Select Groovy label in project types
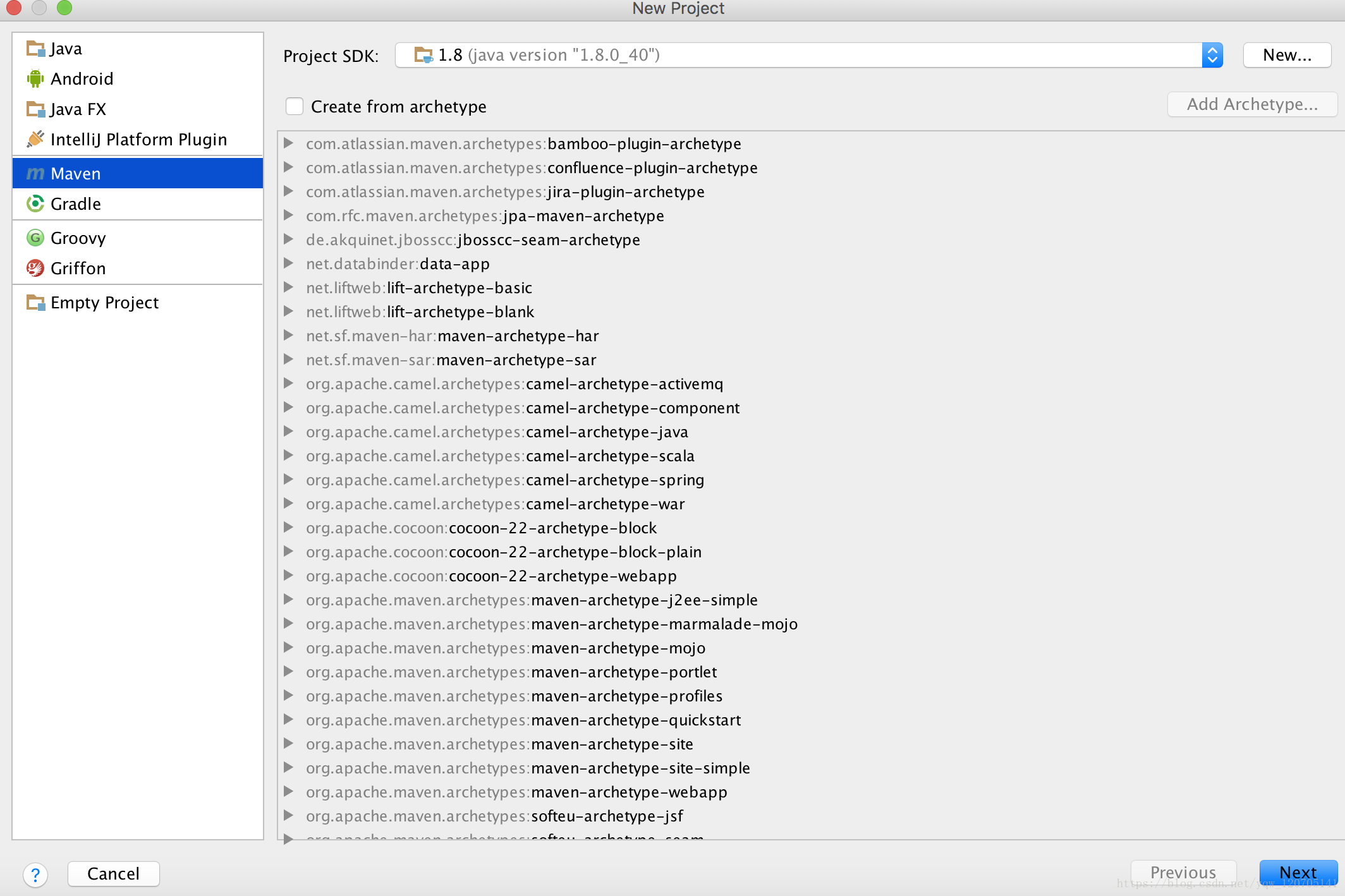Viewport: 1345px width, 896px height. tap(78, 238)
